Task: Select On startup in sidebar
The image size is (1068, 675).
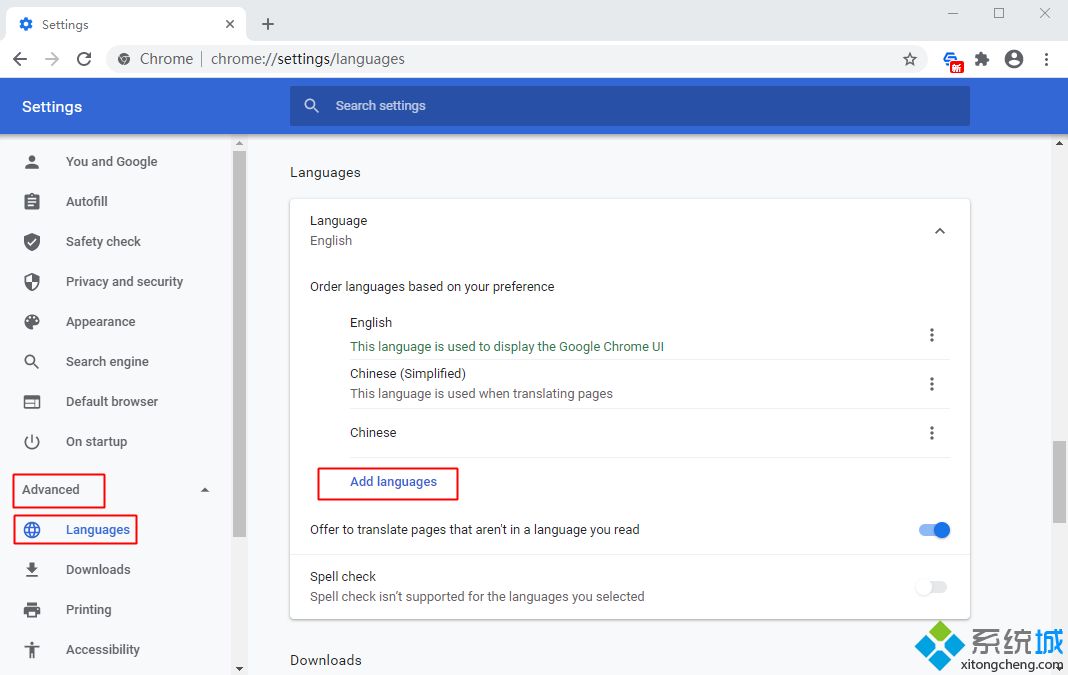Action: (97, 441)
